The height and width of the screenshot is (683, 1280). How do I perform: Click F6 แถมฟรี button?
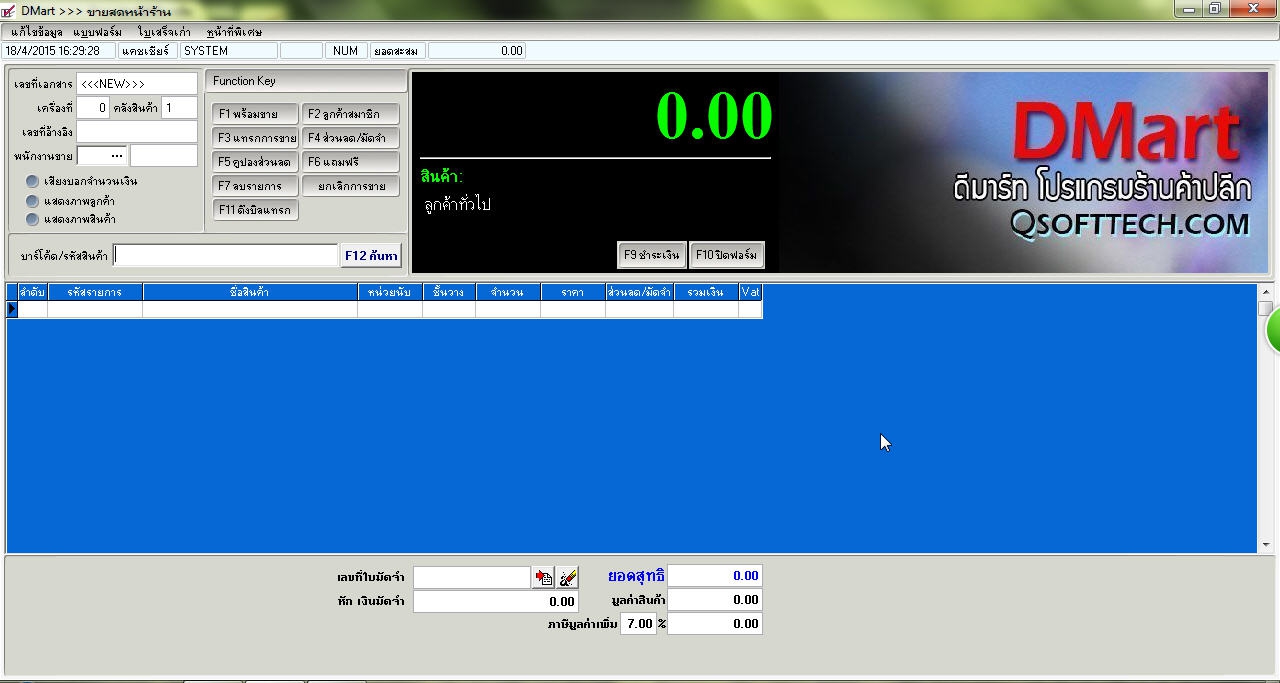(350, 162)
